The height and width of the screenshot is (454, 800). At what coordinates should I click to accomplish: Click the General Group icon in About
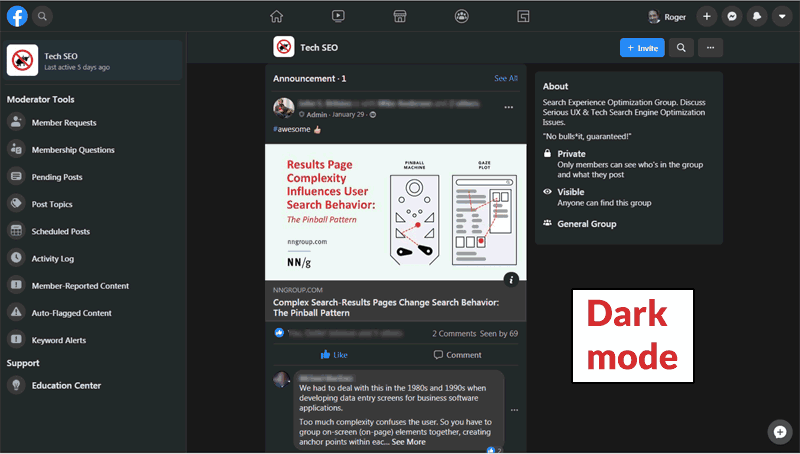click(547, 223)
